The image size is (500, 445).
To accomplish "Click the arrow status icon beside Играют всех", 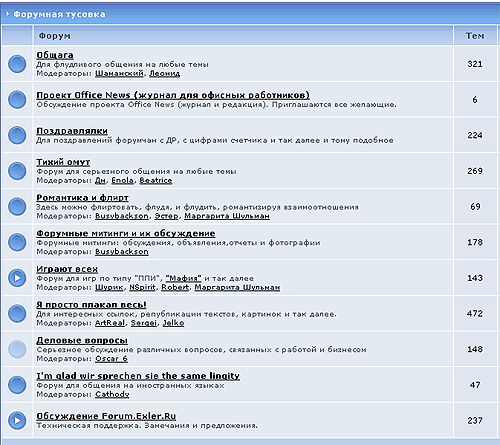I will click(x=17, y=278).
